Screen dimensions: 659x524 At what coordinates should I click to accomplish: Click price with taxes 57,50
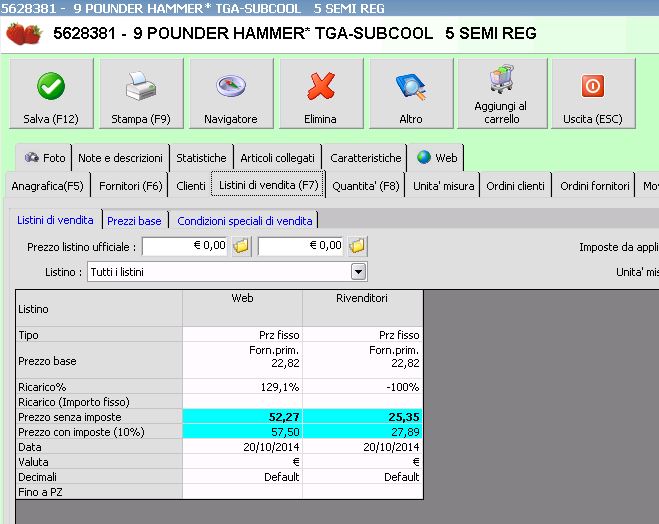click(243, 432)
